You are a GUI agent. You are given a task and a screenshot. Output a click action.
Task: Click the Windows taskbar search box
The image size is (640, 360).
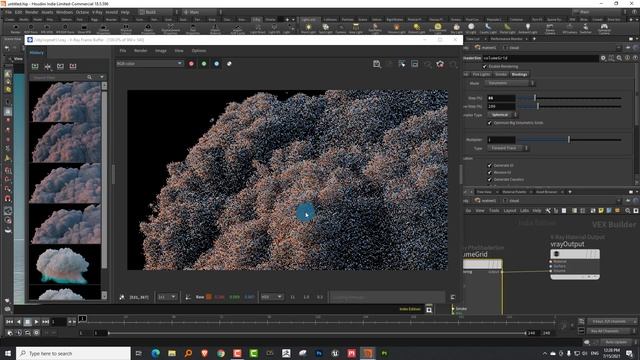point(73,353)
